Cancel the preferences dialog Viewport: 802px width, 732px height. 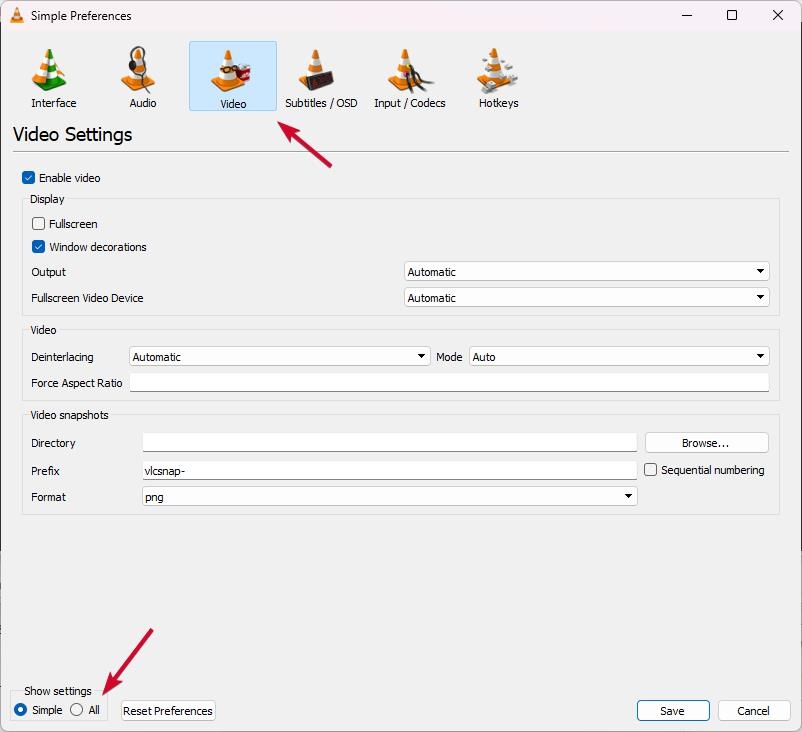tap(753, 711)
